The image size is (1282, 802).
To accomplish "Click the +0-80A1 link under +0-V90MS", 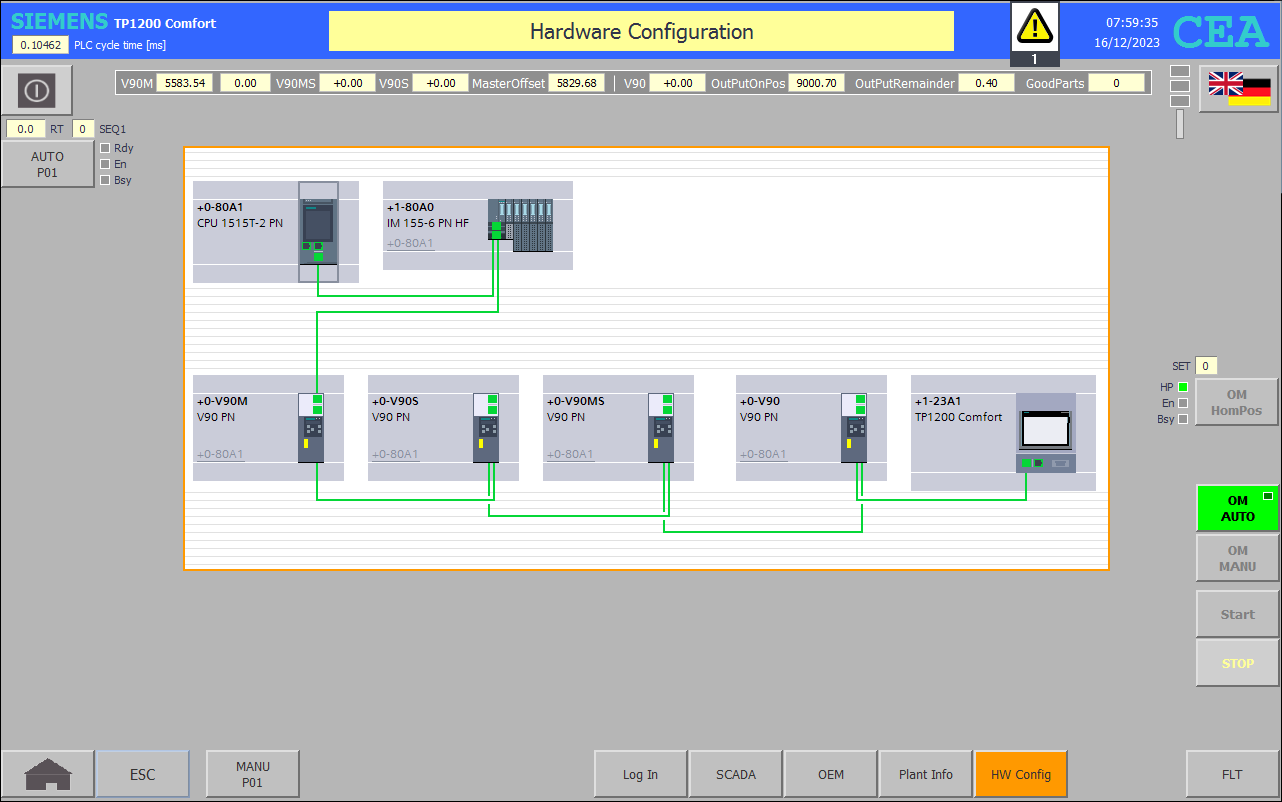I will coord(570,454).
